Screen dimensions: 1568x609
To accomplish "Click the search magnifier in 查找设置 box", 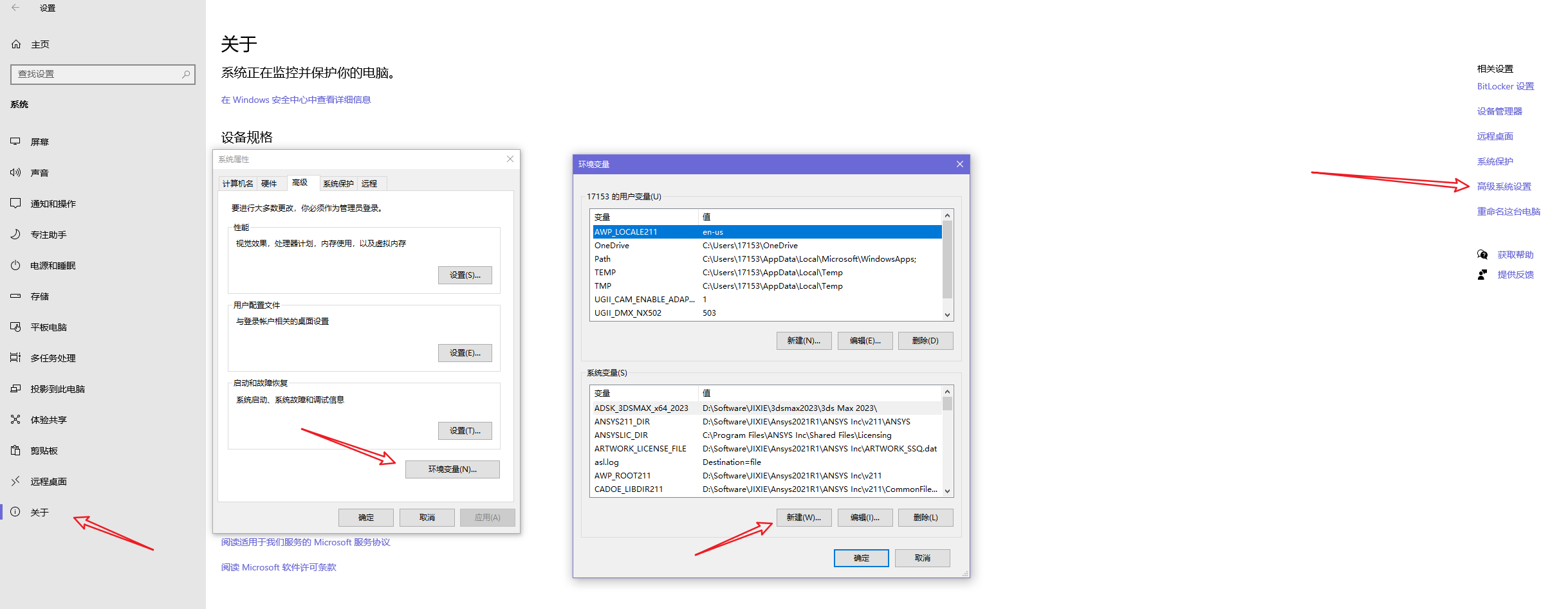I will coord(186,74).
